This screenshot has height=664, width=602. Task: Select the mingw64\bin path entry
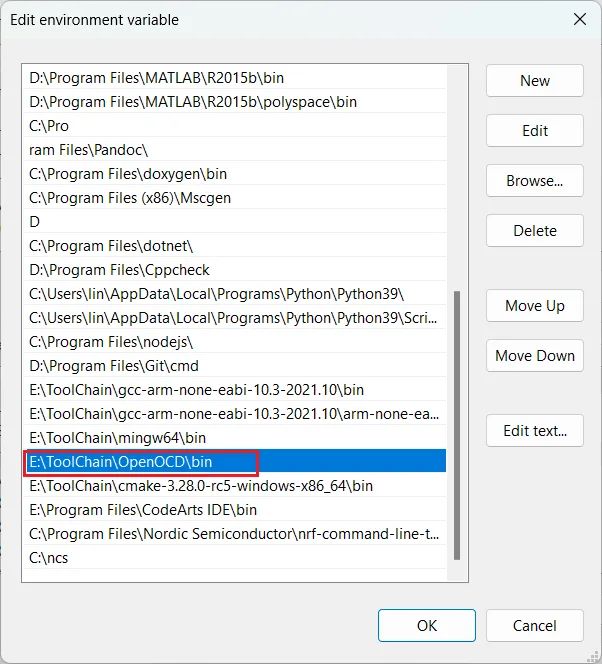coord(117,438)
